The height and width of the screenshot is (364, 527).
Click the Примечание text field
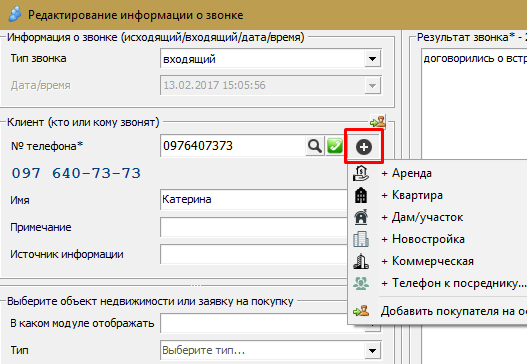(254, 227)
